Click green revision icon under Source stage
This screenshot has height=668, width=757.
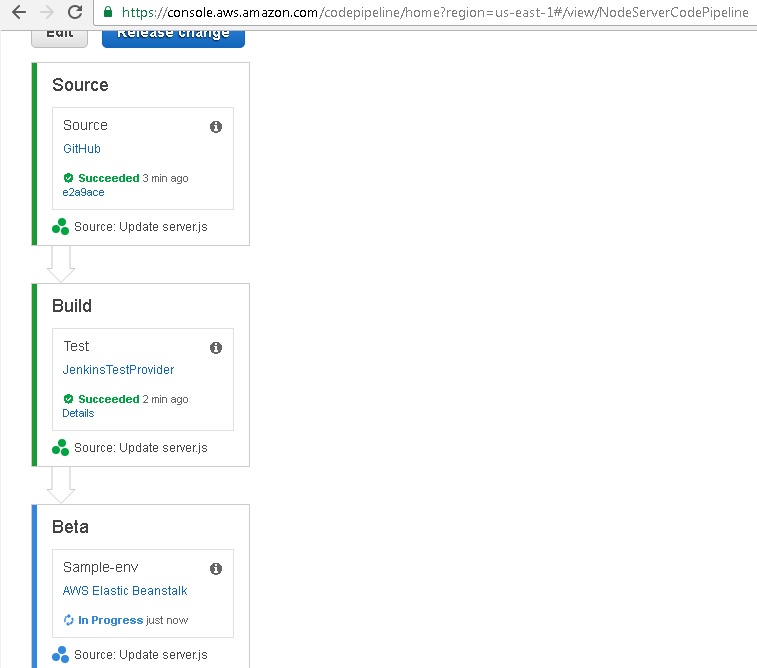point(60,227)
